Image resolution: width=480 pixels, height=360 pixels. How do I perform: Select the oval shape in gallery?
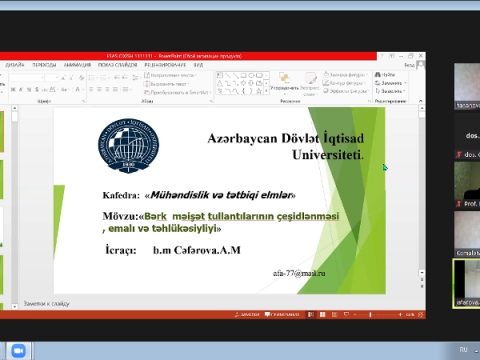pos(251,75)
